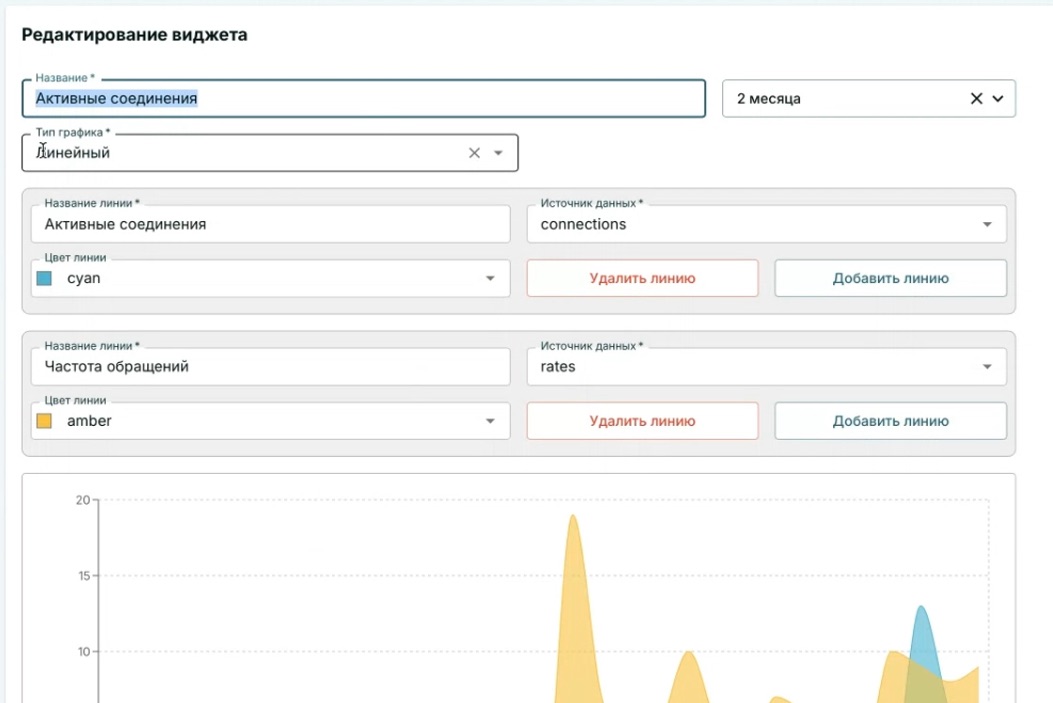Edit the 'Активные соединения' line name field
Screen dimensions: 1053x703
[271, 224]
